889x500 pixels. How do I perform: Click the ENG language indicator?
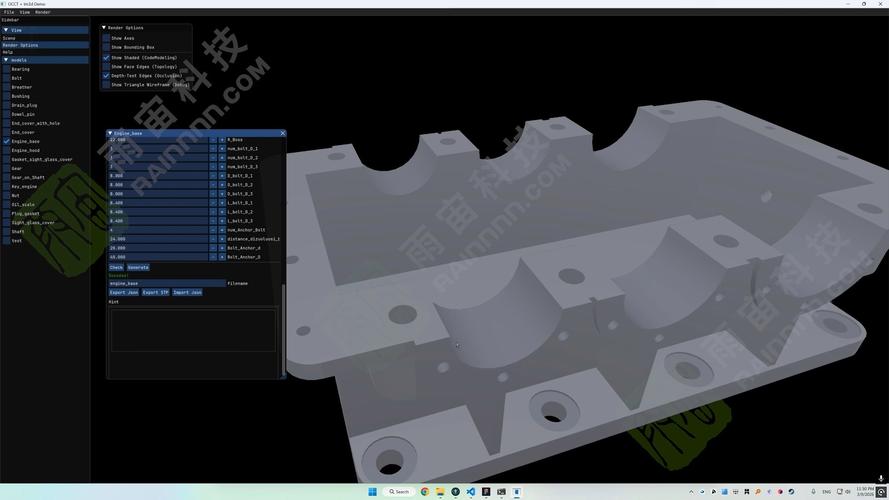826,491
